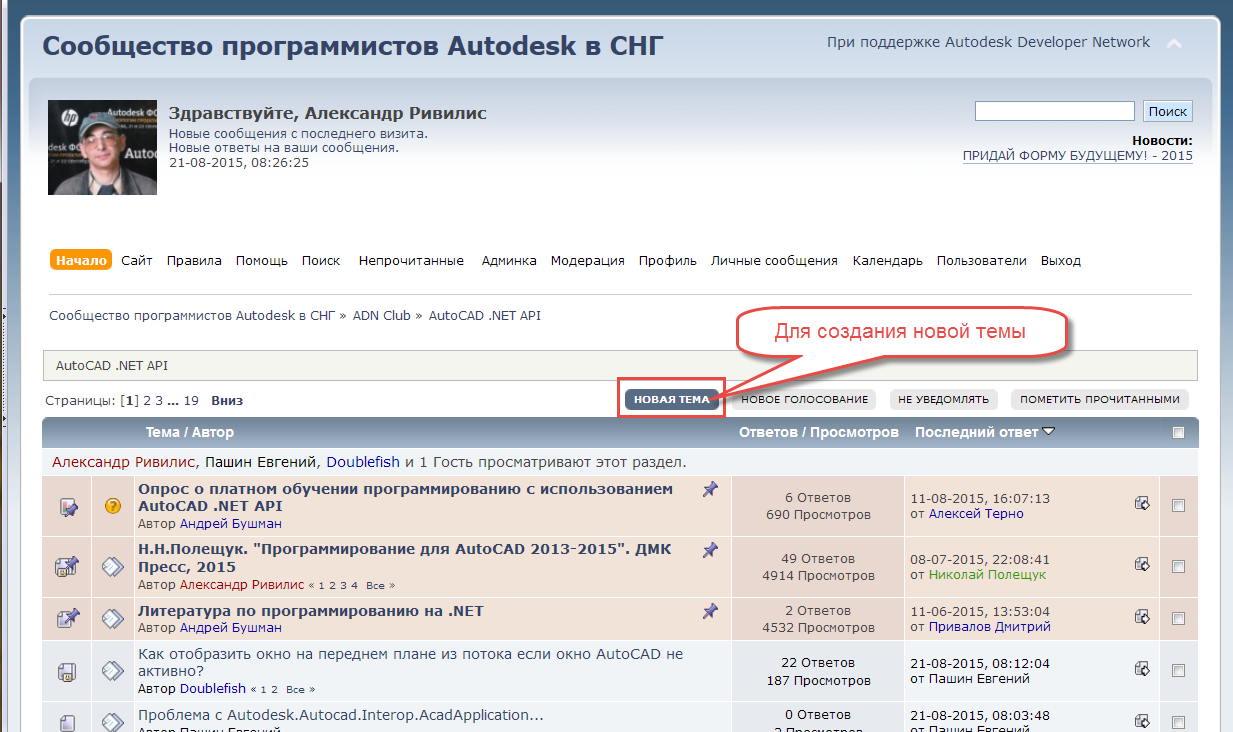Screen dimensions: 1233x732
Task: Click the message icon in the Литература row
Action: (113, 619)
